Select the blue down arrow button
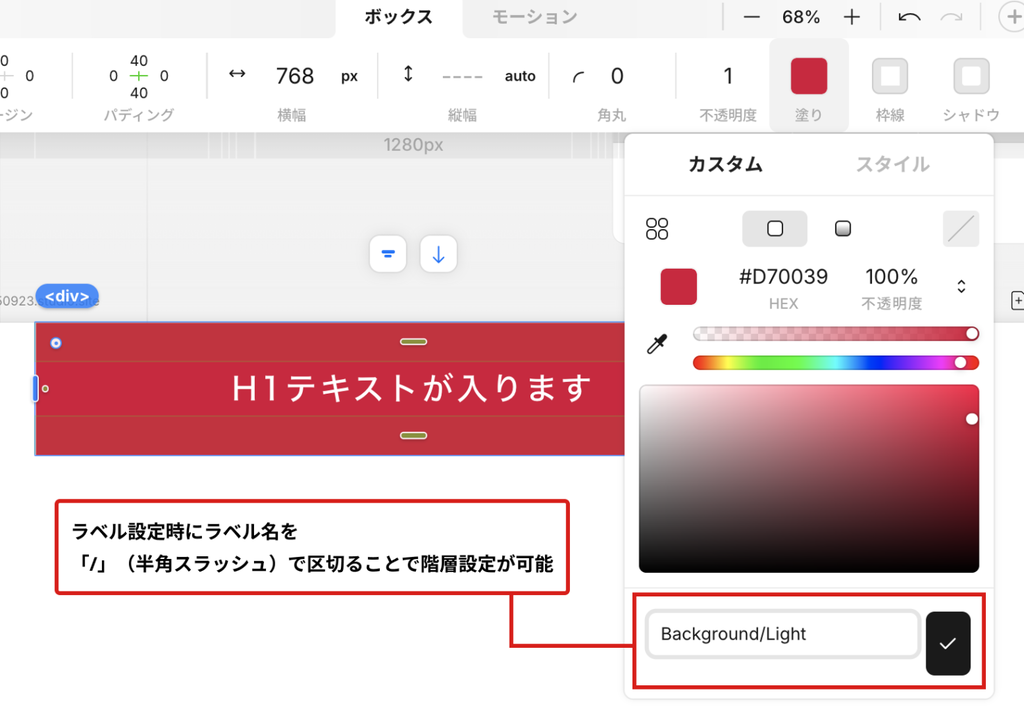The width and height of the screenshot is (1024, 711). point(438,254)
